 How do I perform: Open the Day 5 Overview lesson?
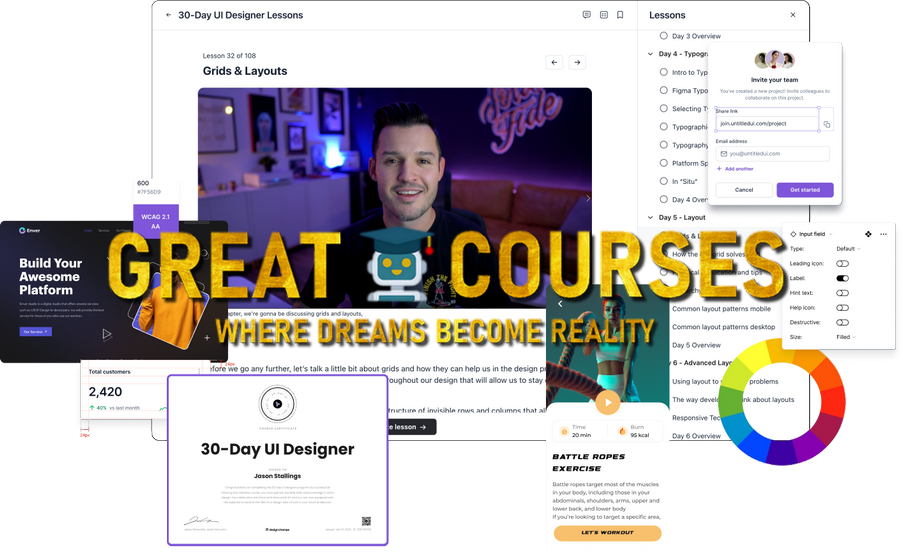[x=696, y=345]
